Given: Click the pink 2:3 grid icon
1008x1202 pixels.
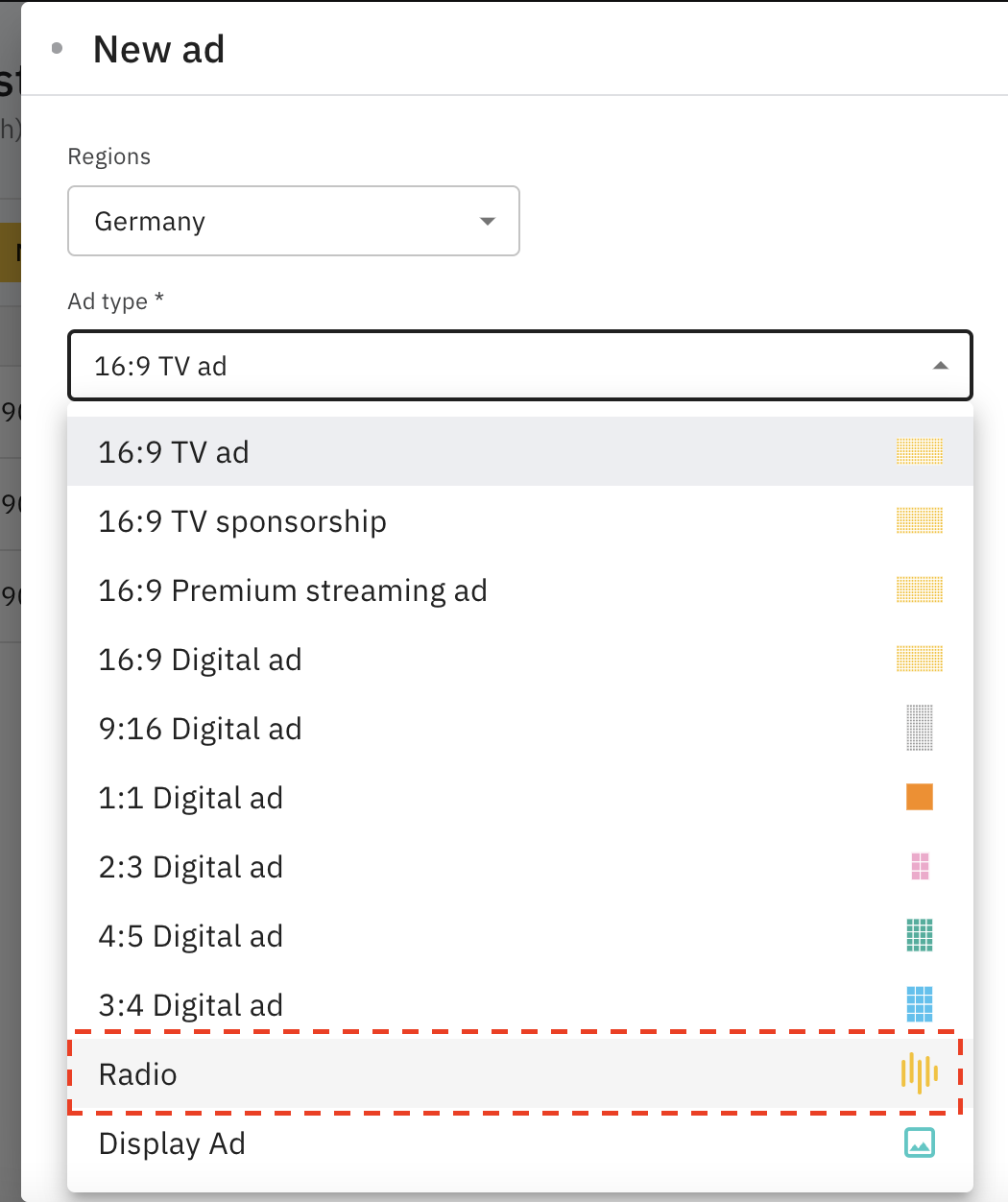Looking at the screenshot, I should [919, 866].
